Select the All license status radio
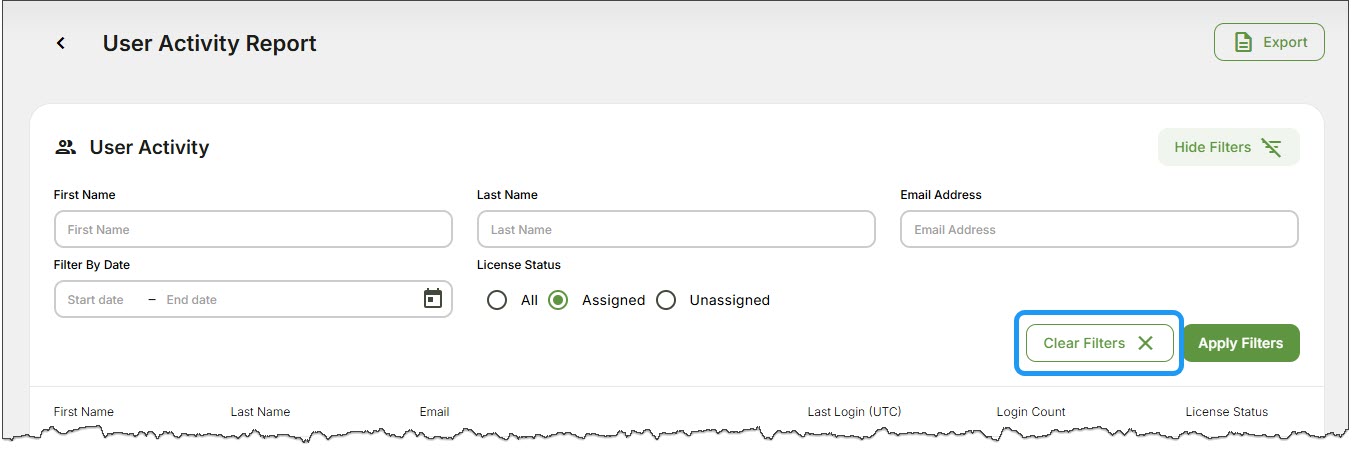1352x449 pixels. coord(497,300)
